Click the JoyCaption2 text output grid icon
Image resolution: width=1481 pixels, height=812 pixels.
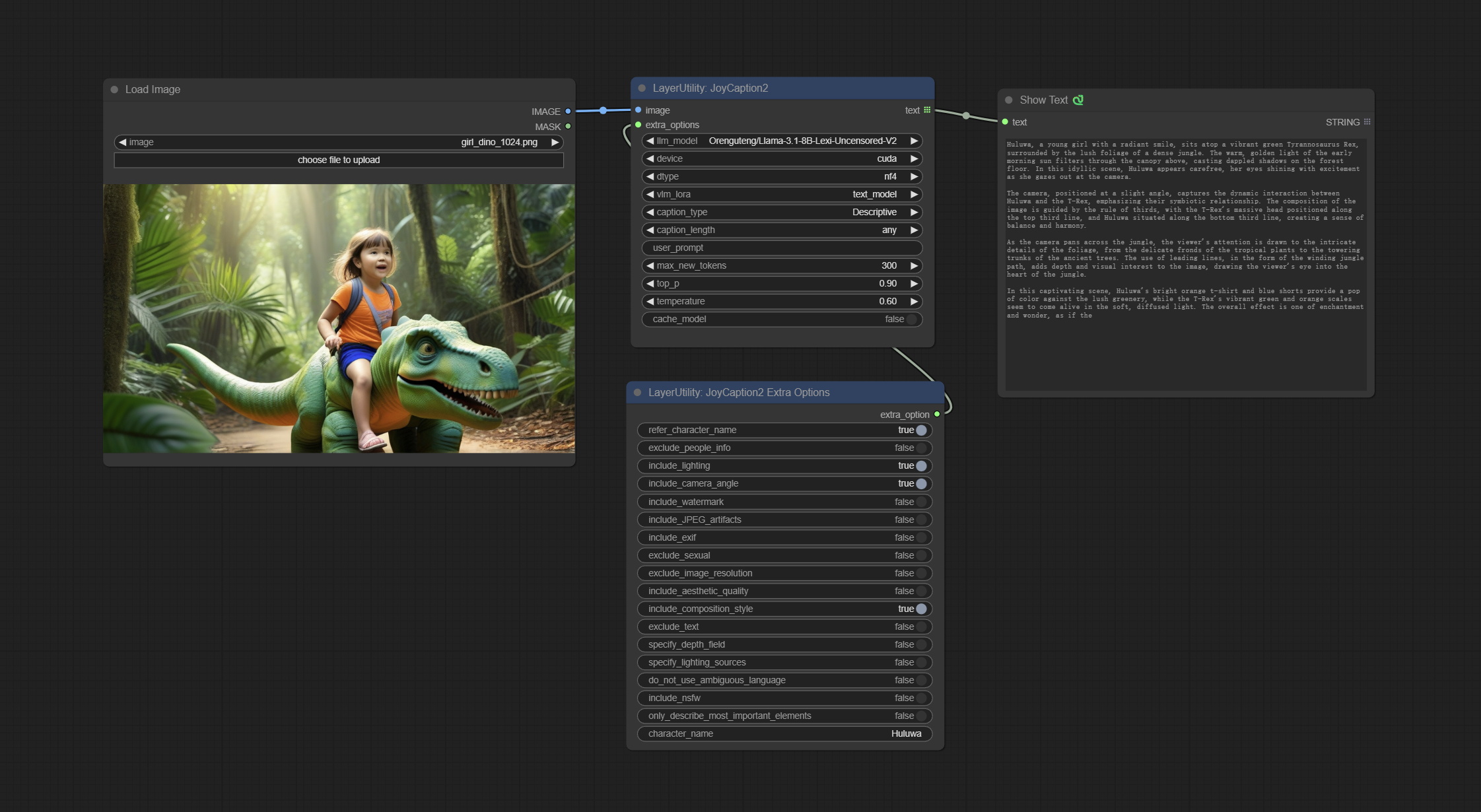coord(927,110)
